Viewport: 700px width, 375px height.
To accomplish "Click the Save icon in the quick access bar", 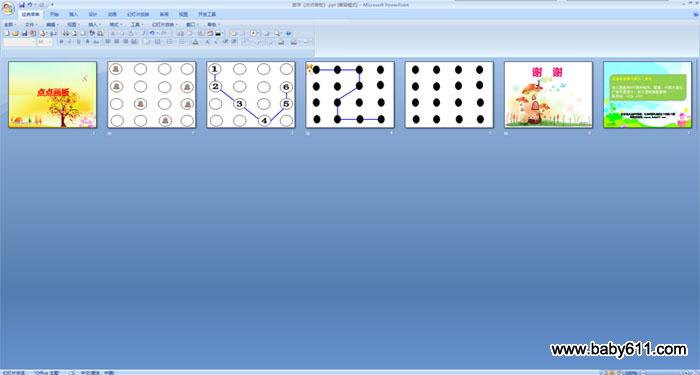I will tap(22, 4).
